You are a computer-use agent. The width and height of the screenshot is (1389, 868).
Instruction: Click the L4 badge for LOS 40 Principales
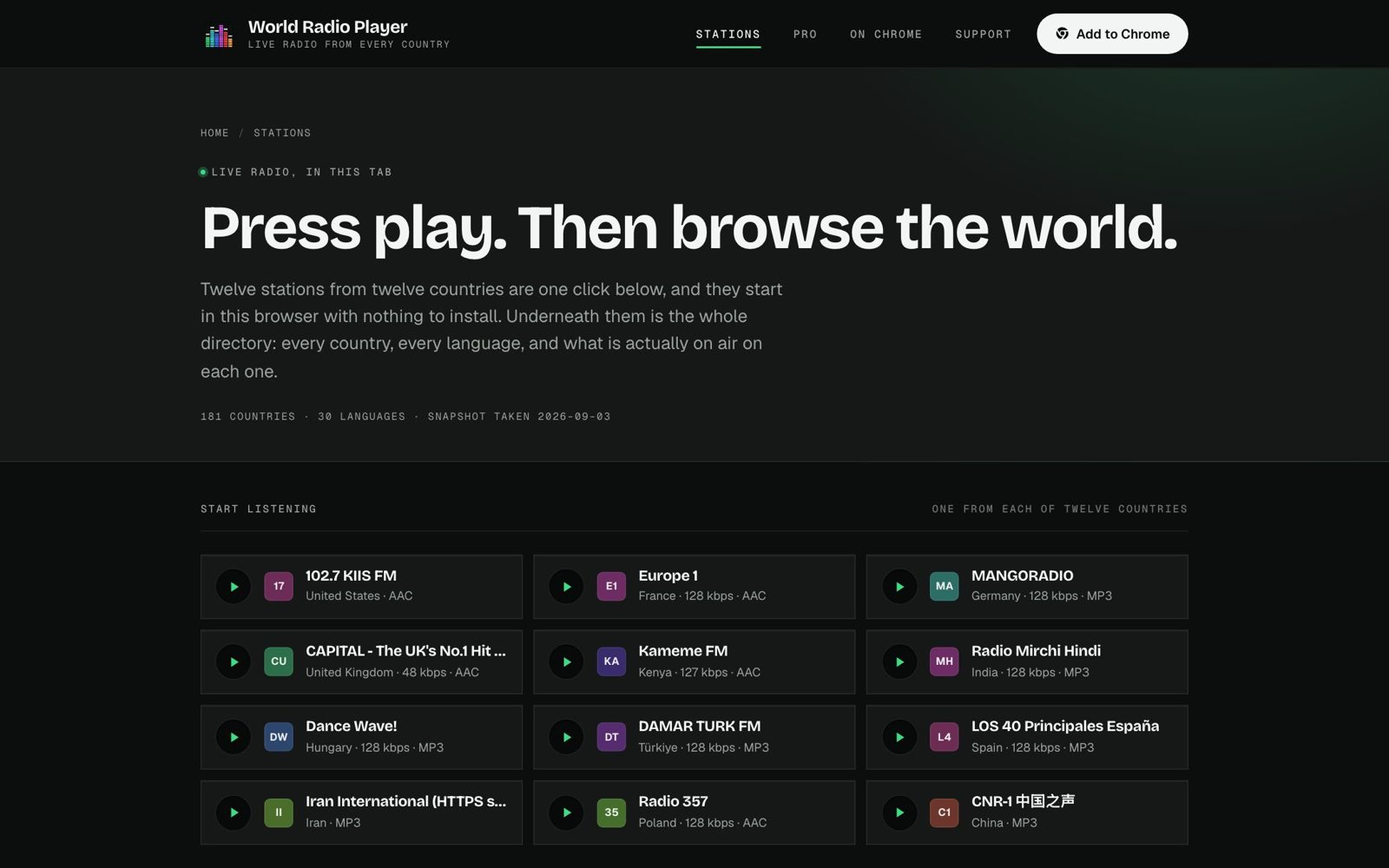[x=945, y=737]
